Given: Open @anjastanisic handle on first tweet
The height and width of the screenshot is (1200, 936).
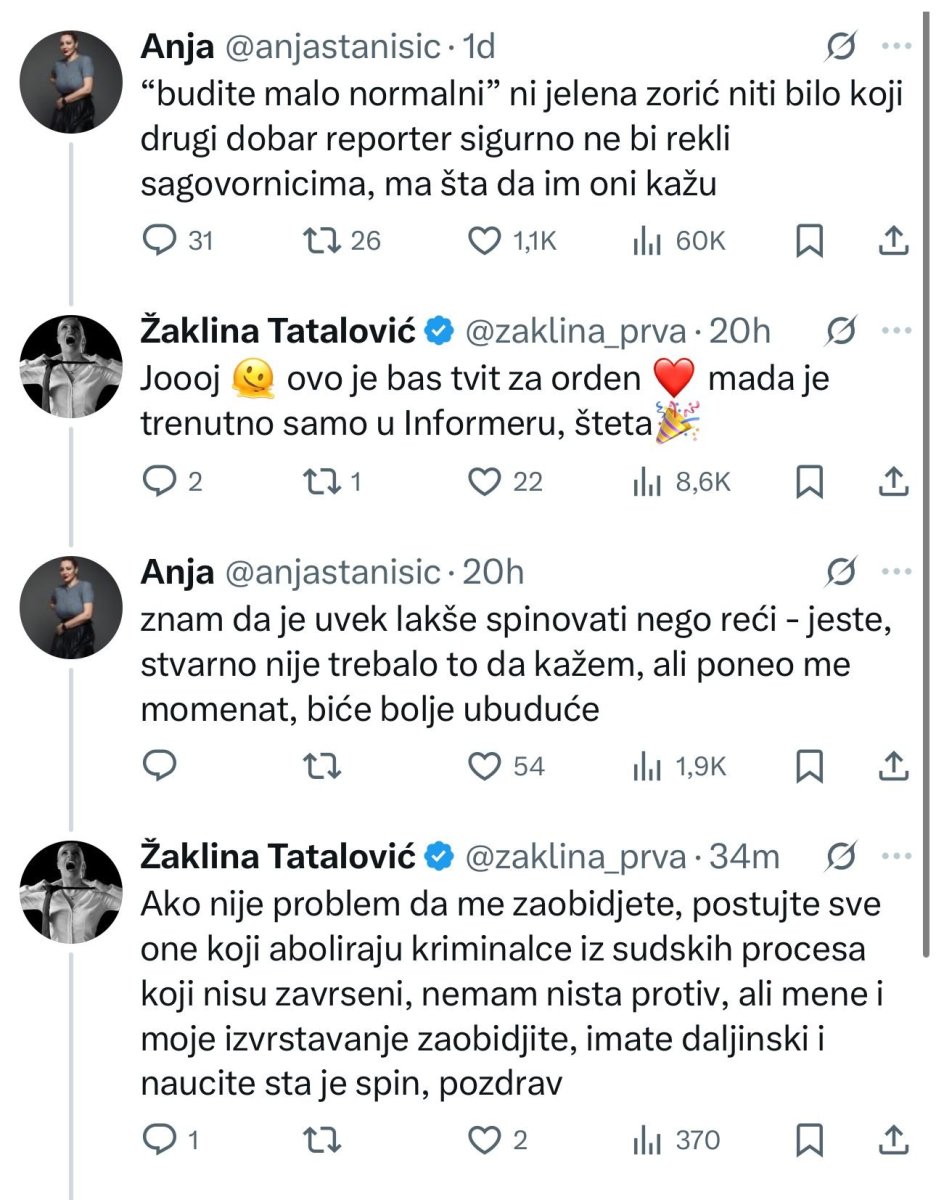Looking at the screenshot, I should click(331, 46).
